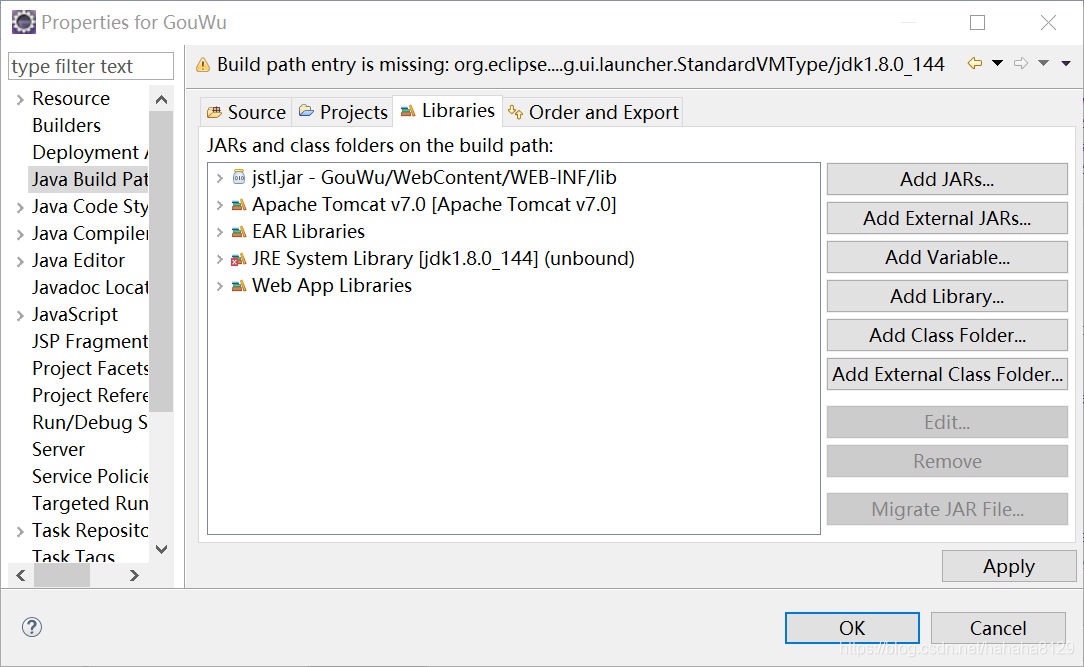The image size is (1084, 667).
Task: Click the sidebar scroll up arrow
Action: click(x=161, y=100)
